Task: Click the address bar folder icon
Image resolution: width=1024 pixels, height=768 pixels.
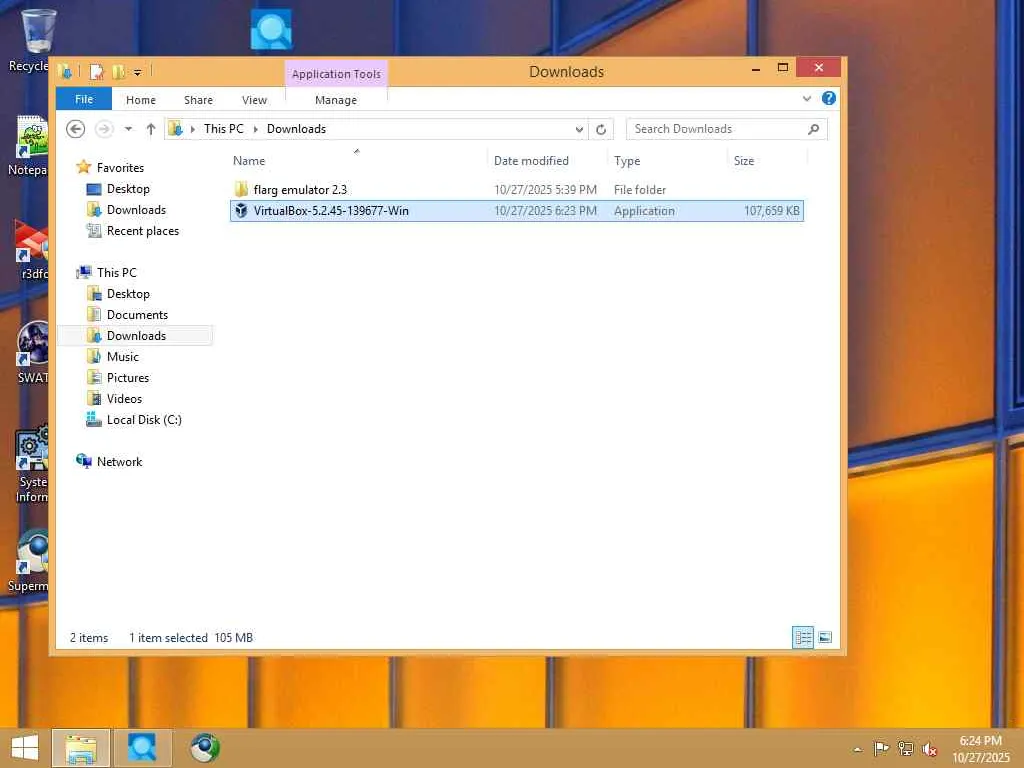Action: point(175,129)
